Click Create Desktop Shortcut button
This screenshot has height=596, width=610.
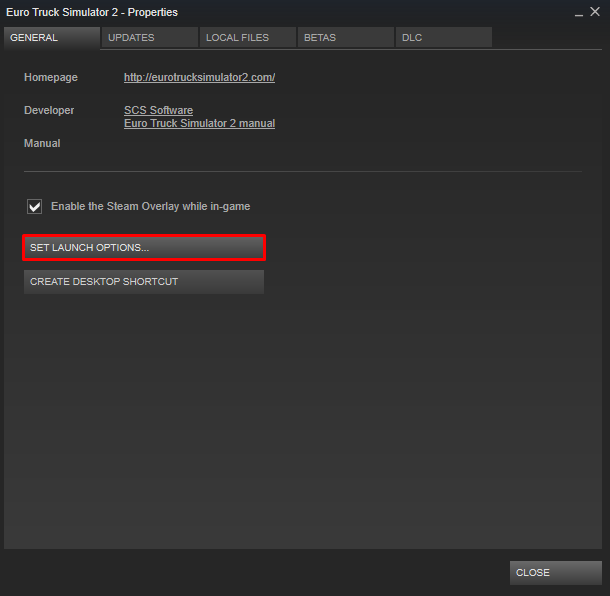(x=144, y=282)
